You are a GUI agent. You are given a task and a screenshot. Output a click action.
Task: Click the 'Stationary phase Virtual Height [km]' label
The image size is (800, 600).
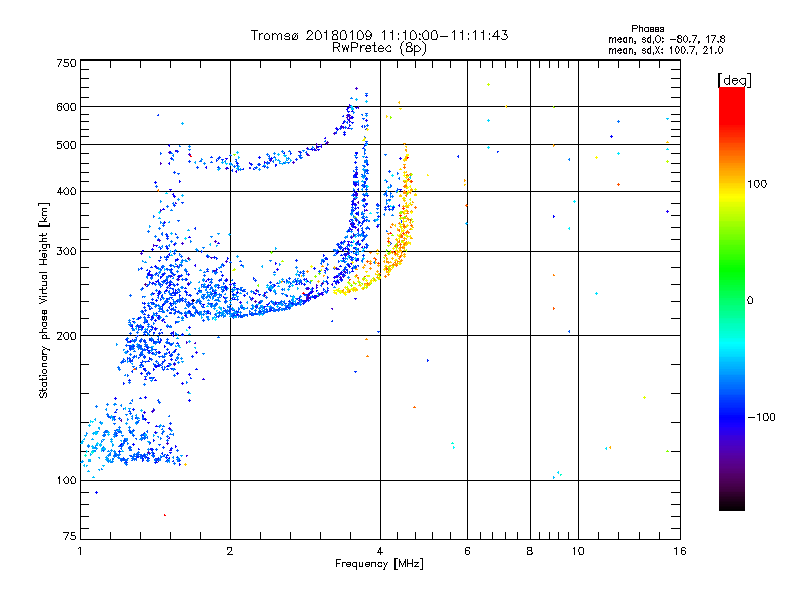44,301
